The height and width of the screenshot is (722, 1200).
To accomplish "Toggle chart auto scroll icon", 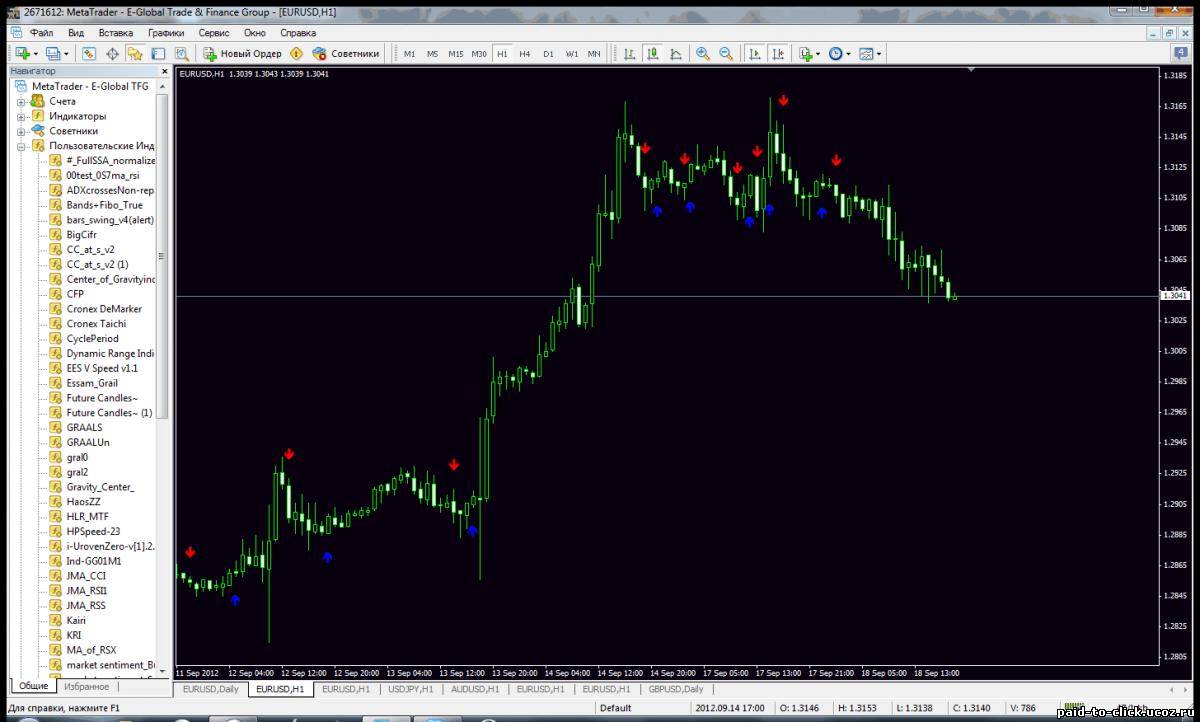I will pos(754,53).
